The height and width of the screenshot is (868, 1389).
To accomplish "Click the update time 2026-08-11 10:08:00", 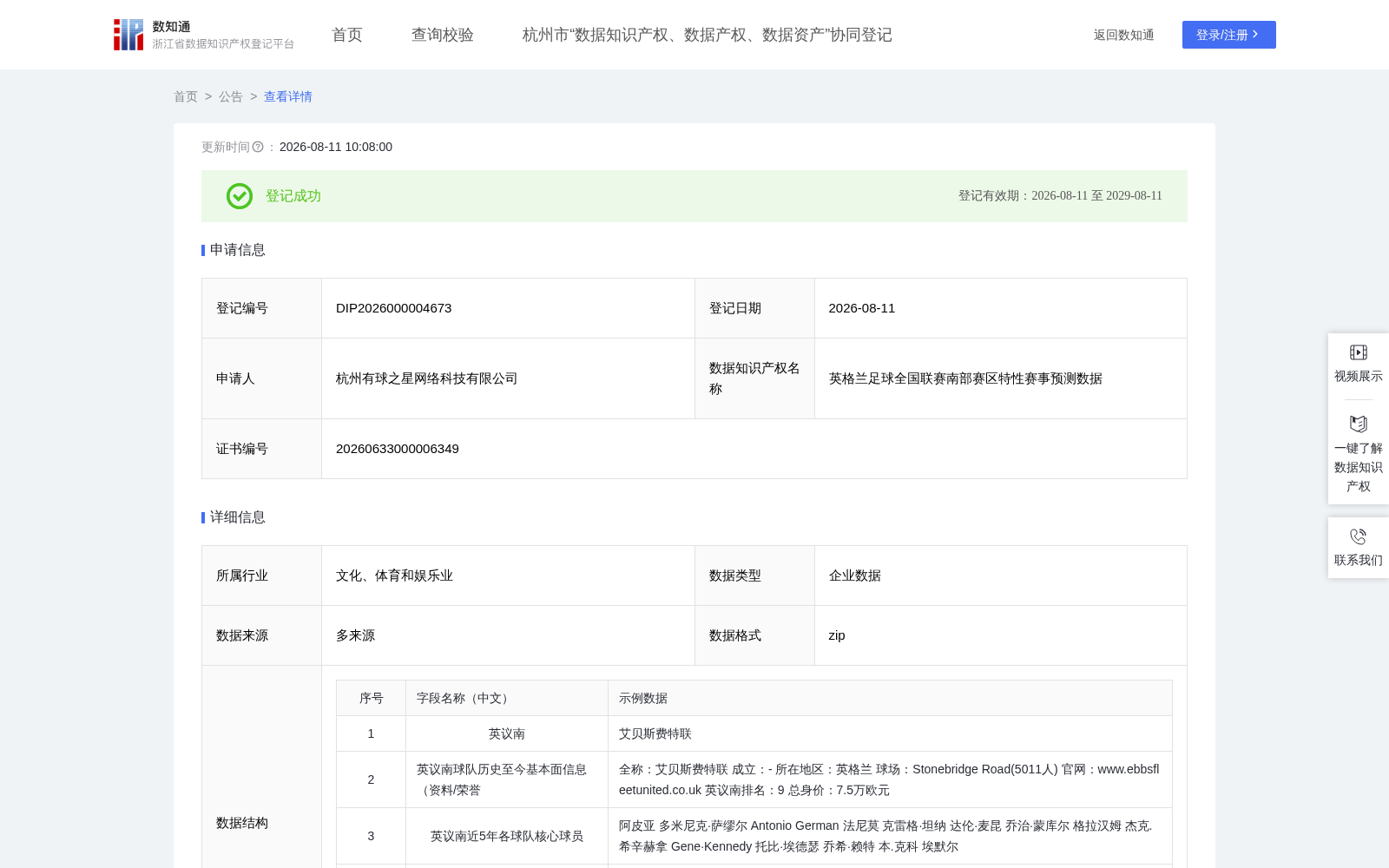I will [336, 148].
